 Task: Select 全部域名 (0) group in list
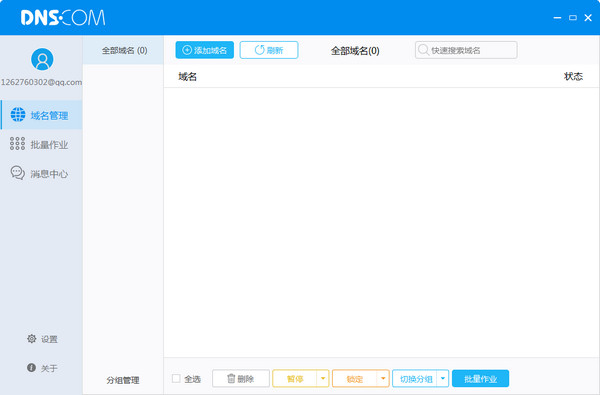click(123, 50)
